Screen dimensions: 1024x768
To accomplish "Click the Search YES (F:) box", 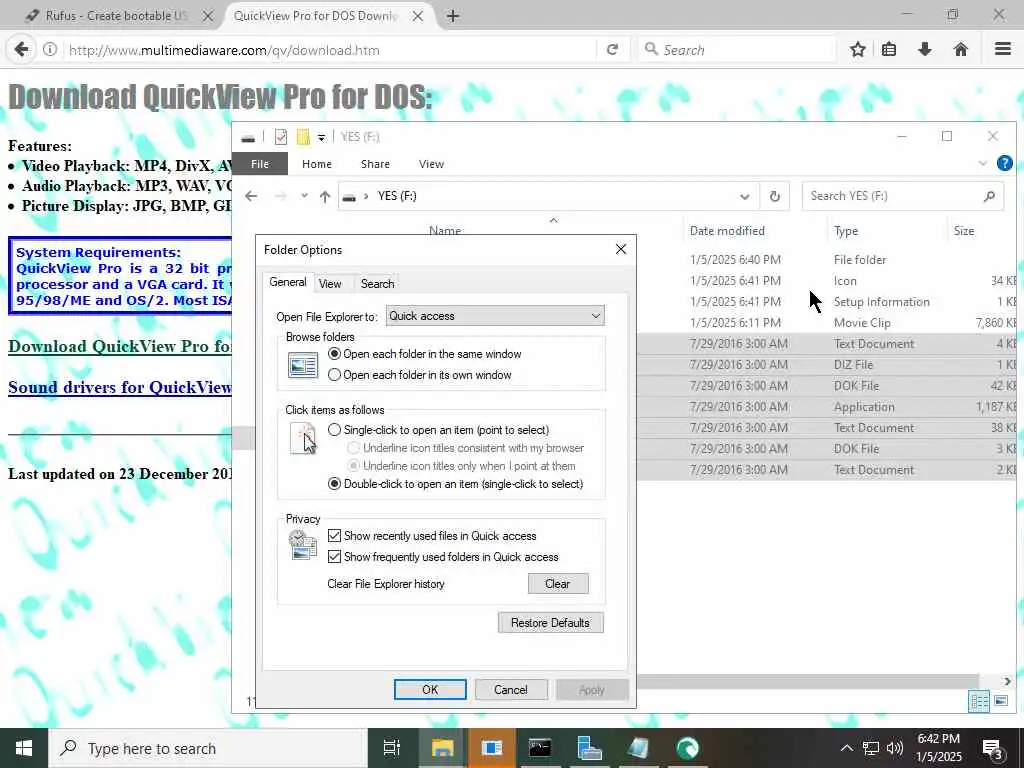I will (x=903, y=196).
